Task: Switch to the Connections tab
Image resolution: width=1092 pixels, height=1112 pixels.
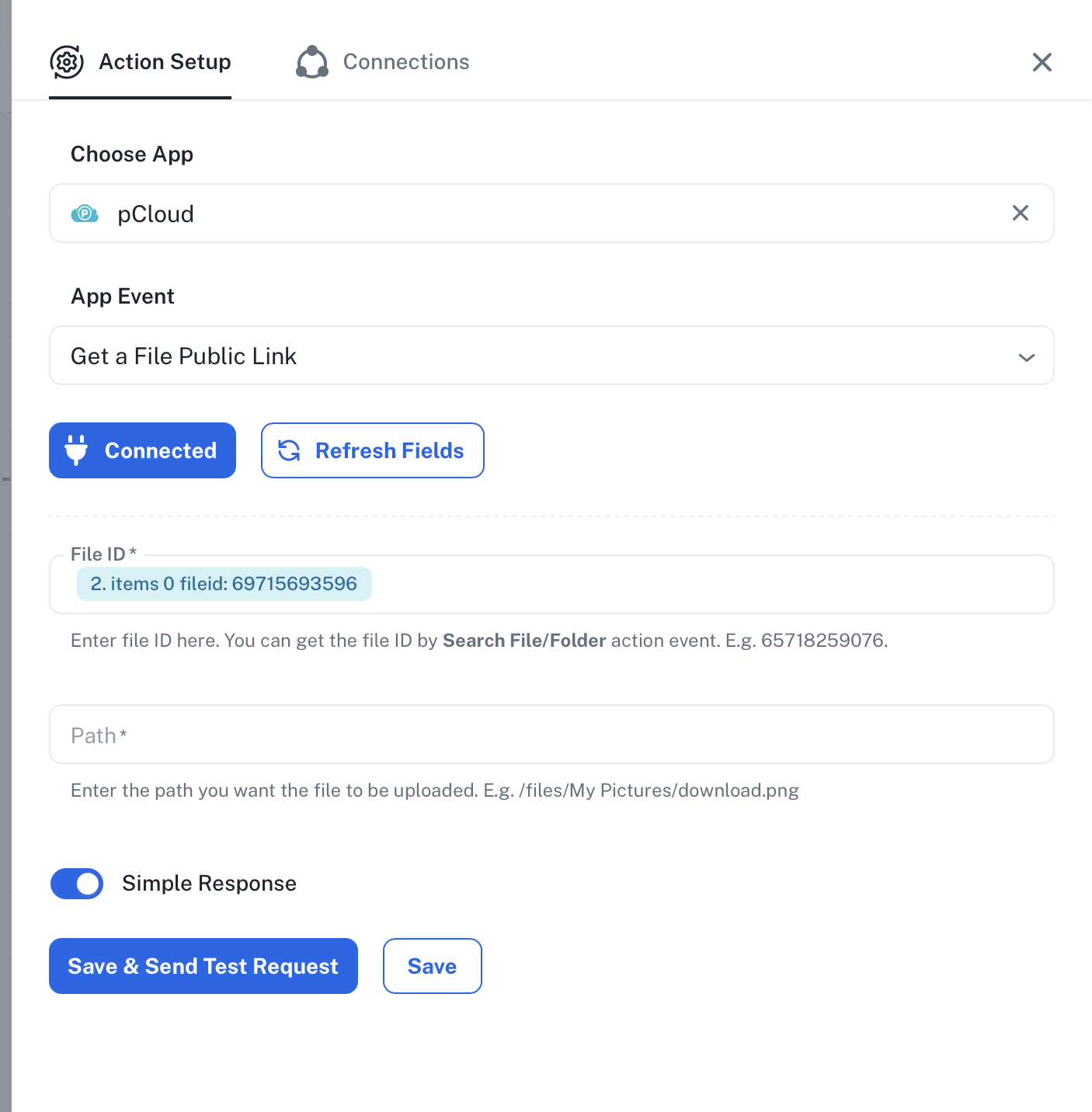Action: 405,62
